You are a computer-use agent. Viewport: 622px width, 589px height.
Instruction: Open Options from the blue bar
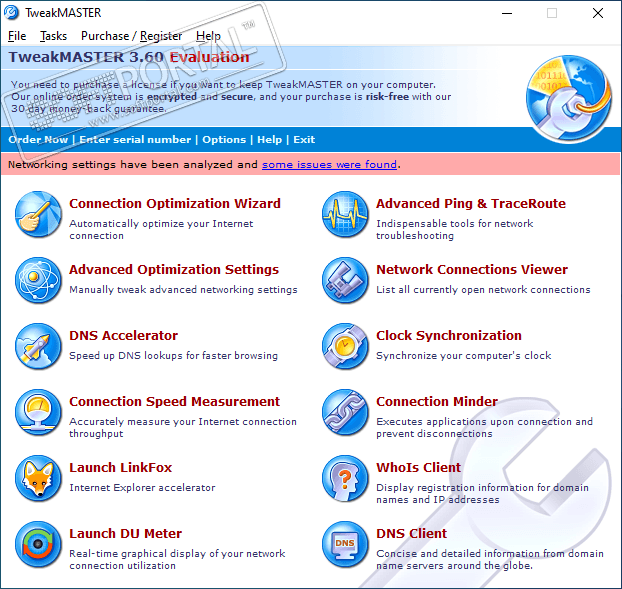tap(224, 140)
